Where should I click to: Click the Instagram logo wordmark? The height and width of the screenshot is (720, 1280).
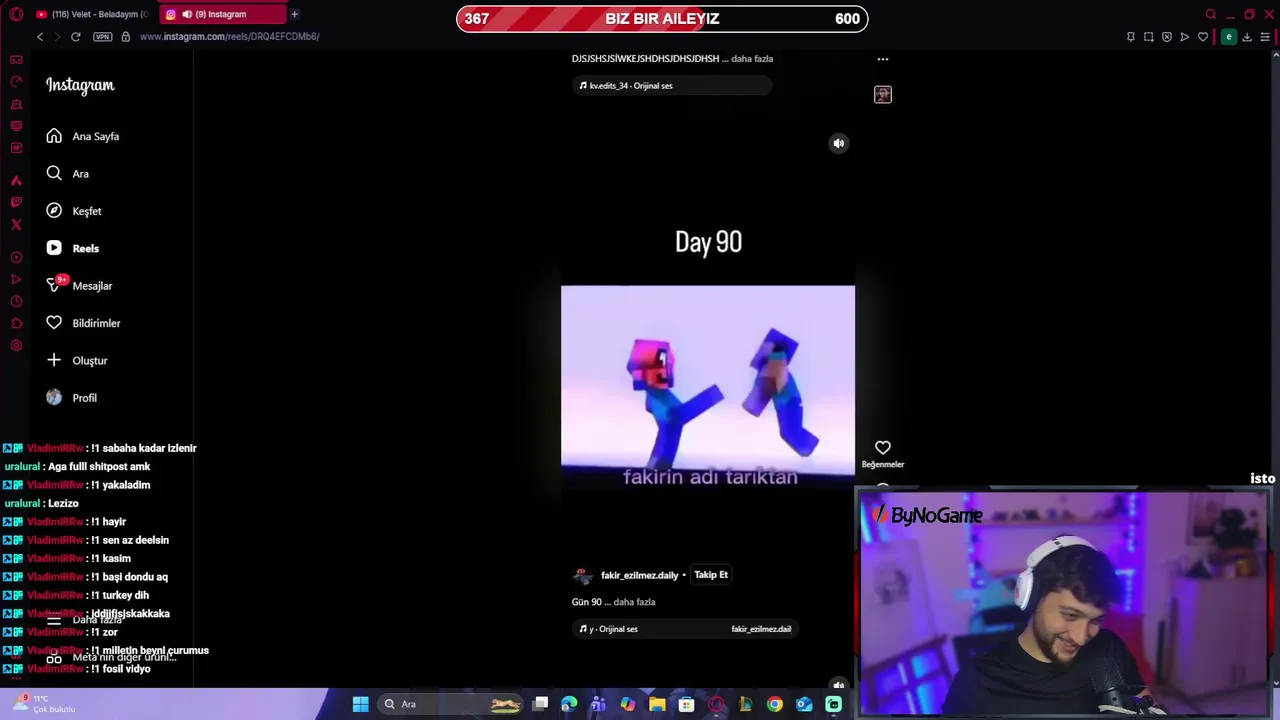pyautogui.click(x=80, y=85)
